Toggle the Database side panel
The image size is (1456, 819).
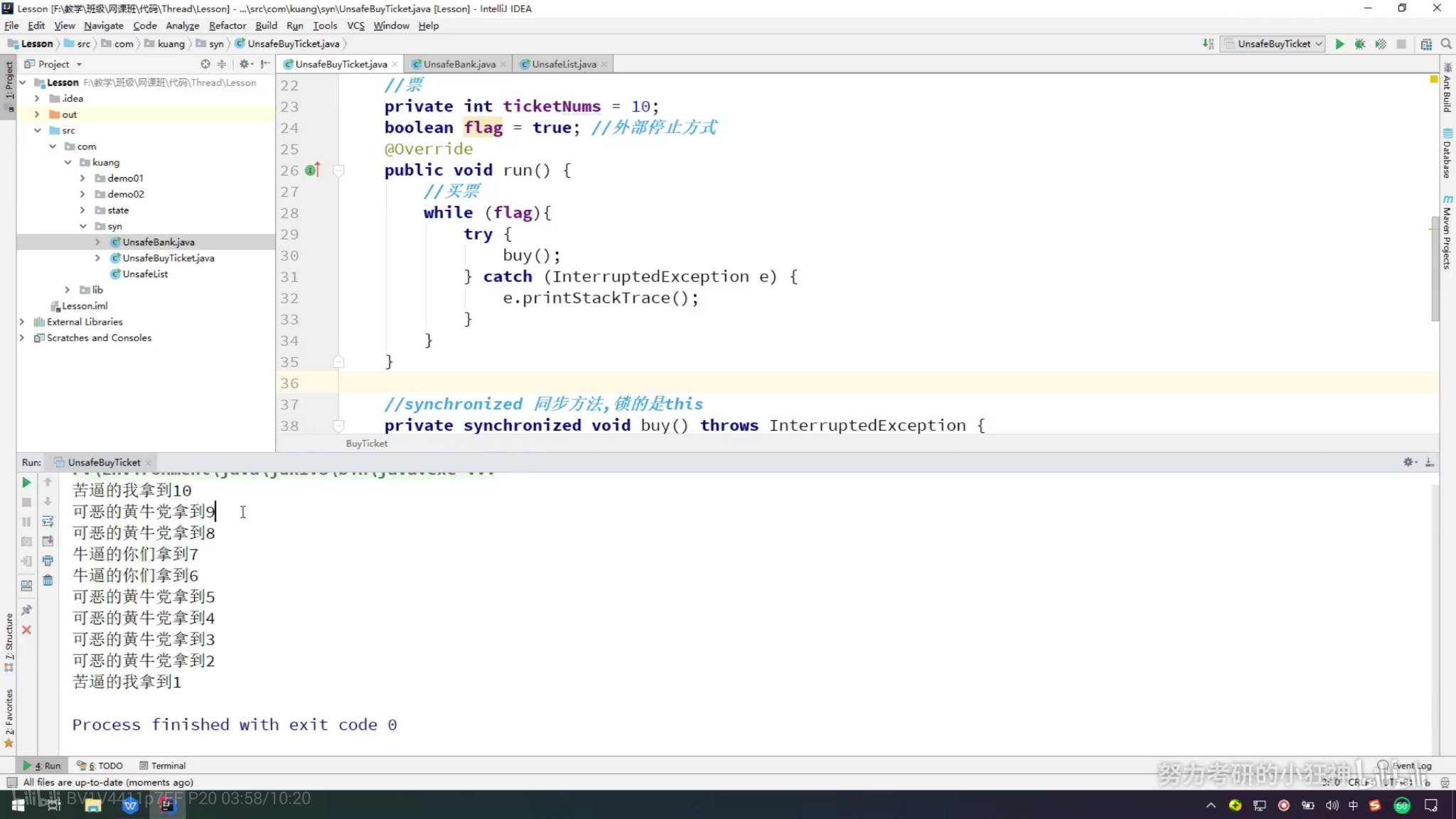point(1447,153)
